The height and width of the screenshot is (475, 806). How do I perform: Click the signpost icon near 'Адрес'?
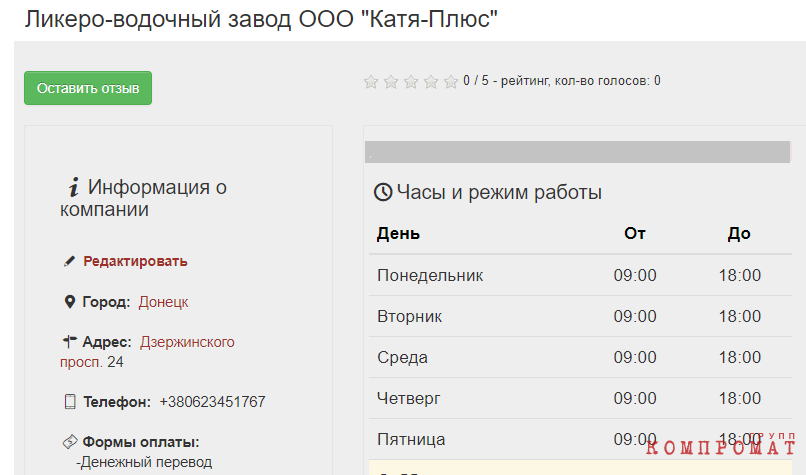point(69,341)
